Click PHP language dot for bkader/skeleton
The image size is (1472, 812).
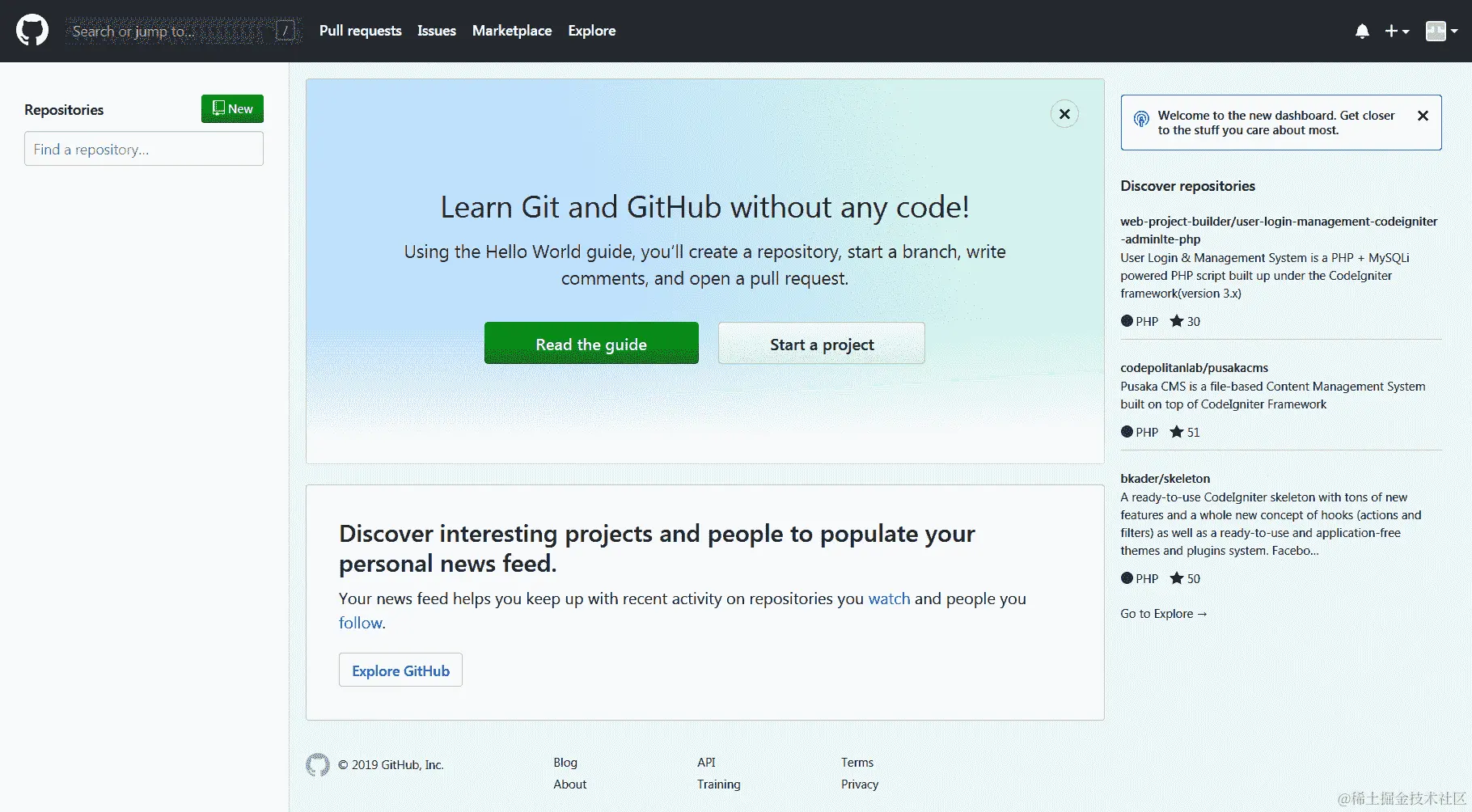[x=1127, y=578]
